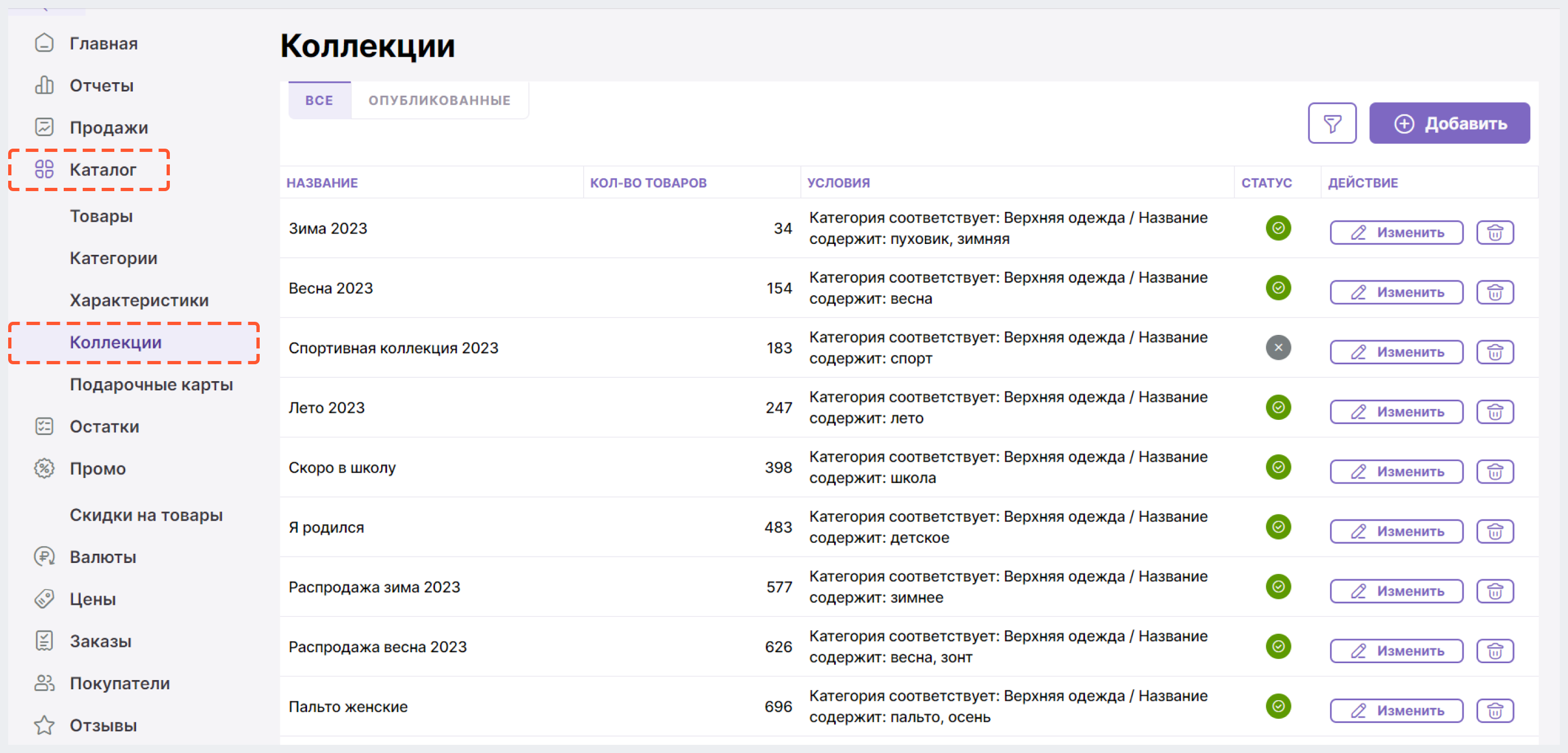Click the Покупатели label in sidebar
The image size is (1568, 753).
click(119, 683)
